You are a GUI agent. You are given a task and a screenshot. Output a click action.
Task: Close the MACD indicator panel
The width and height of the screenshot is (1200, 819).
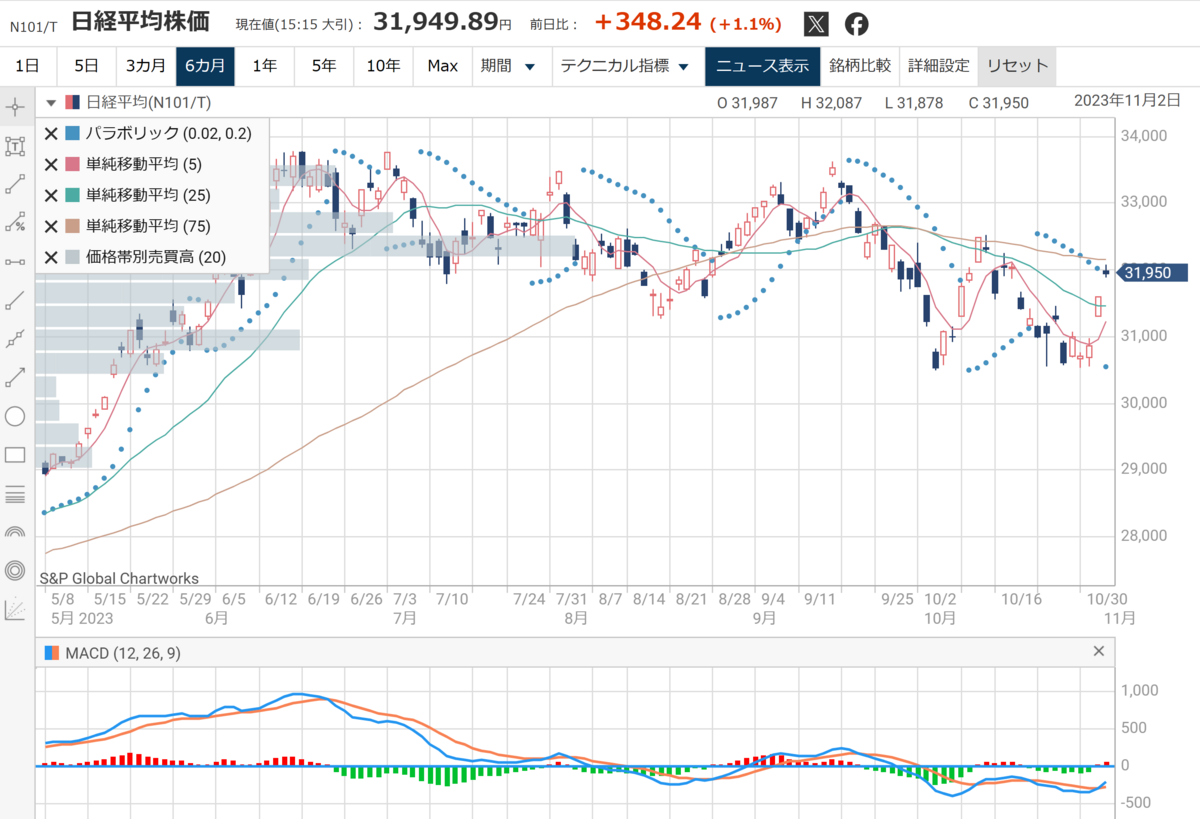pos(1099,651)
